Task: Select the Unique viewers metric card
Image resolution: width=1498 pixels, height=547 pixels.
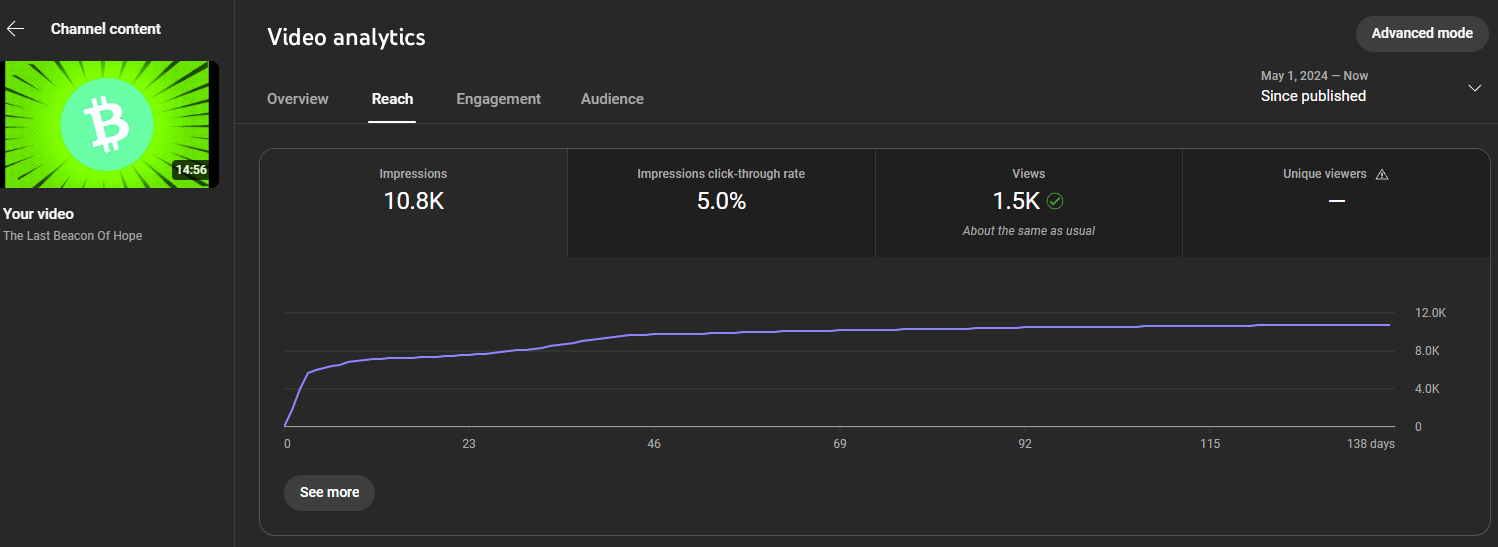Action: pyautogui.click(x=1336, y=203)
